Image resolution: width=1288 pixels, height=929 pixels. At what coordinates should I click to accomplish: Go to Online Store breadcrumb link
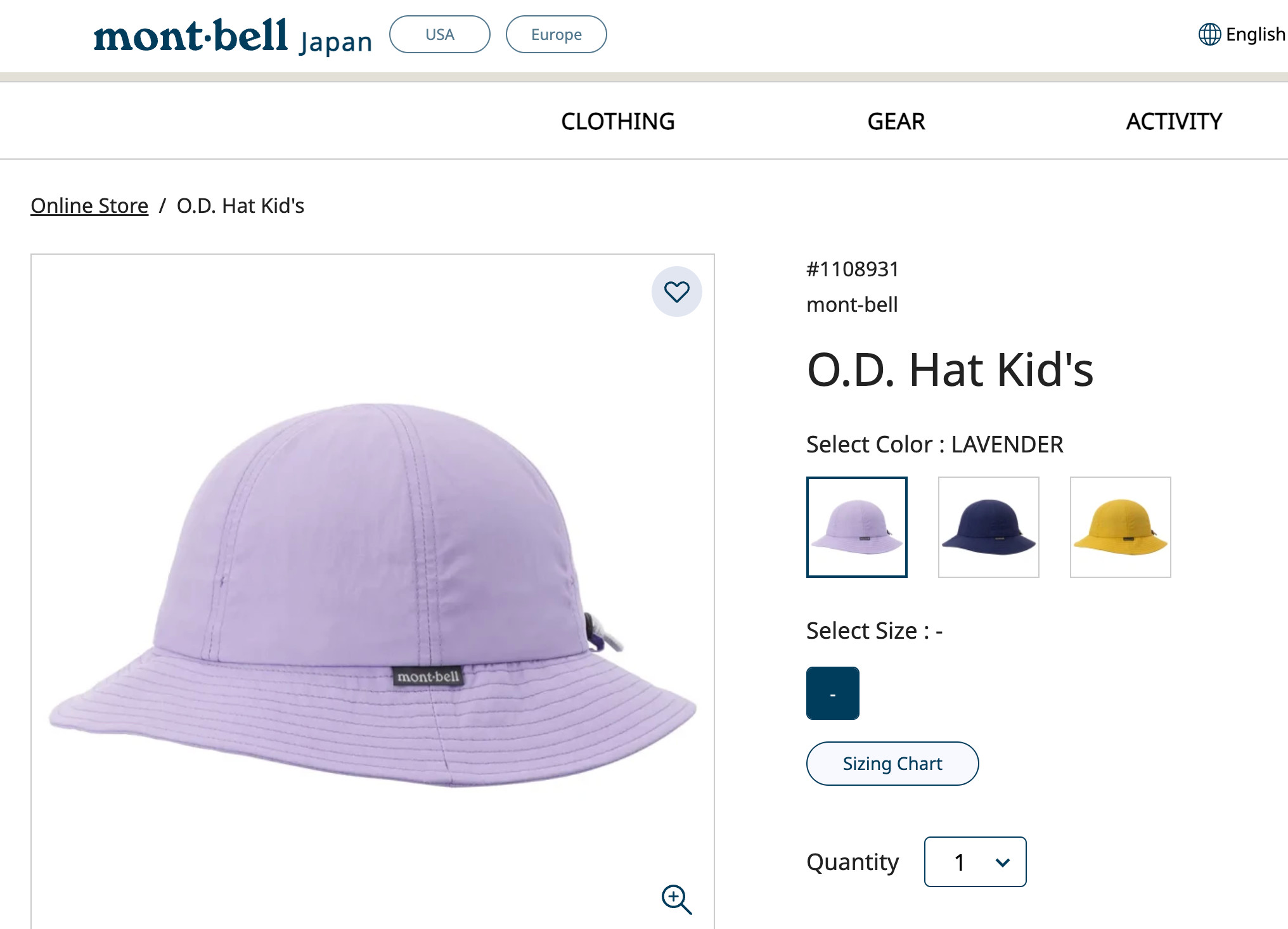click(89, 206)
